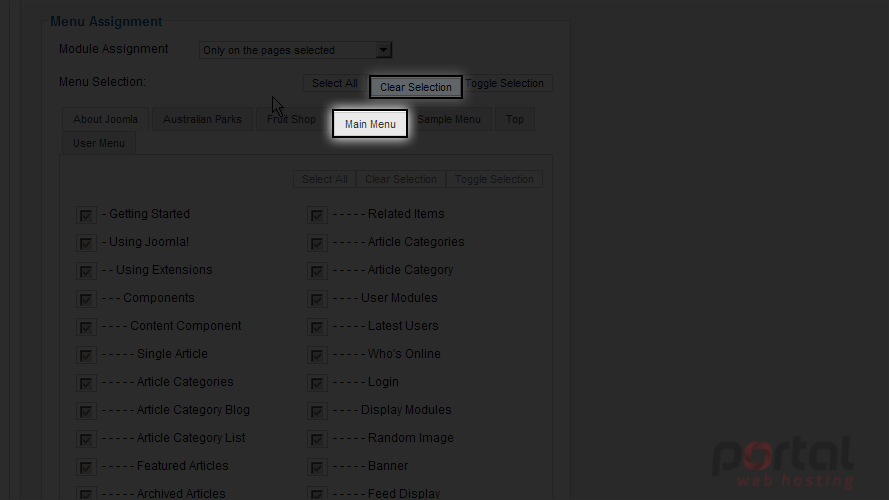Select the Main Menu tab
889x500 pixels.
coord(370,124)
